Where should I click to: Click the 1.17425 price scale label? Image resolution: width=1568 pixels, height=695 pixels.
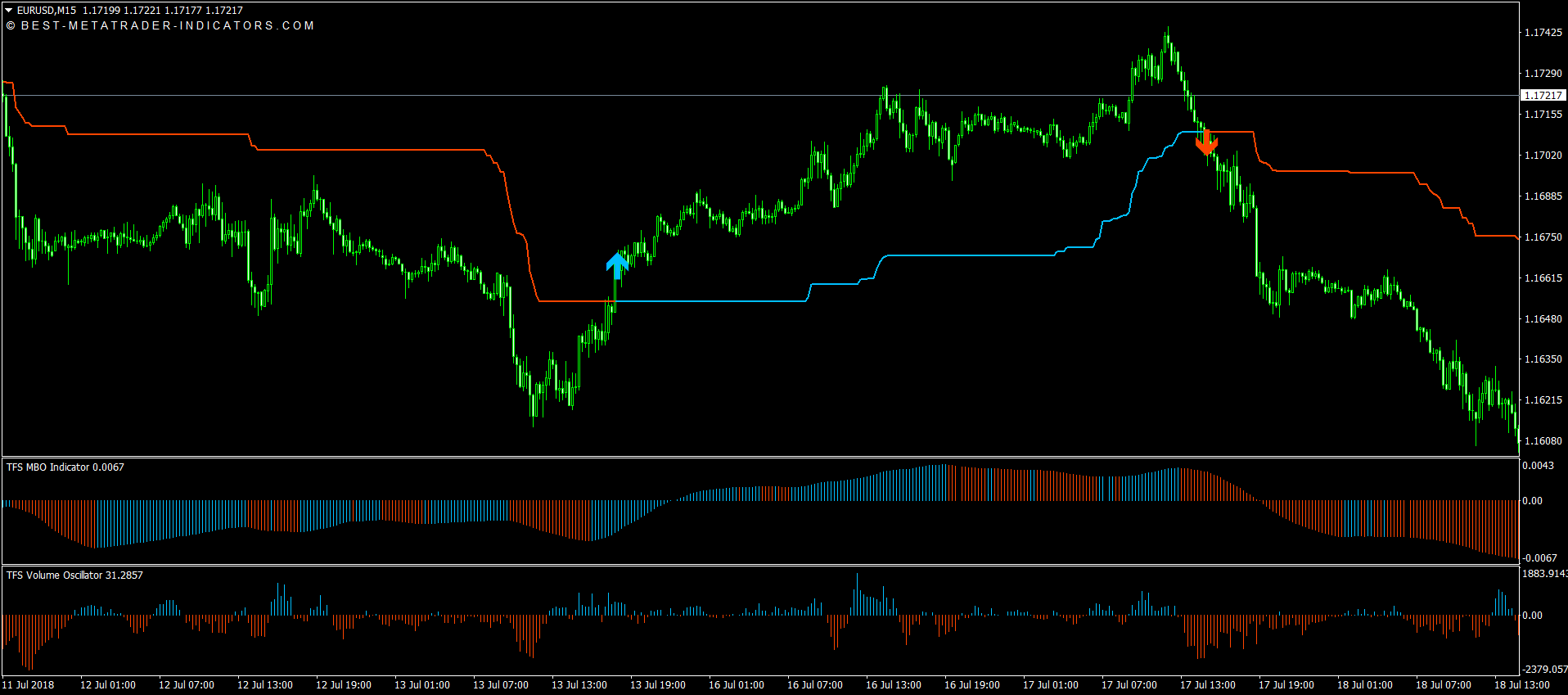1543,33
